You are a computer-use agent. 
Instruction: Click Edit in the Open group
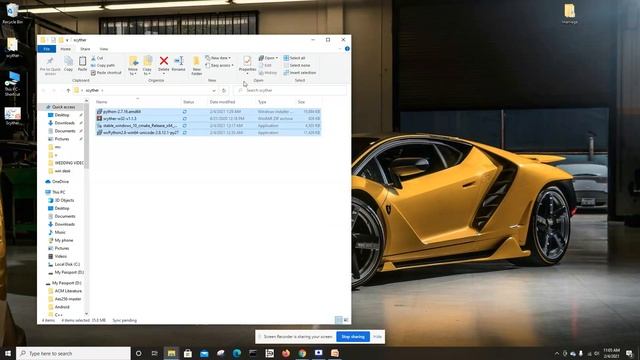265,65
